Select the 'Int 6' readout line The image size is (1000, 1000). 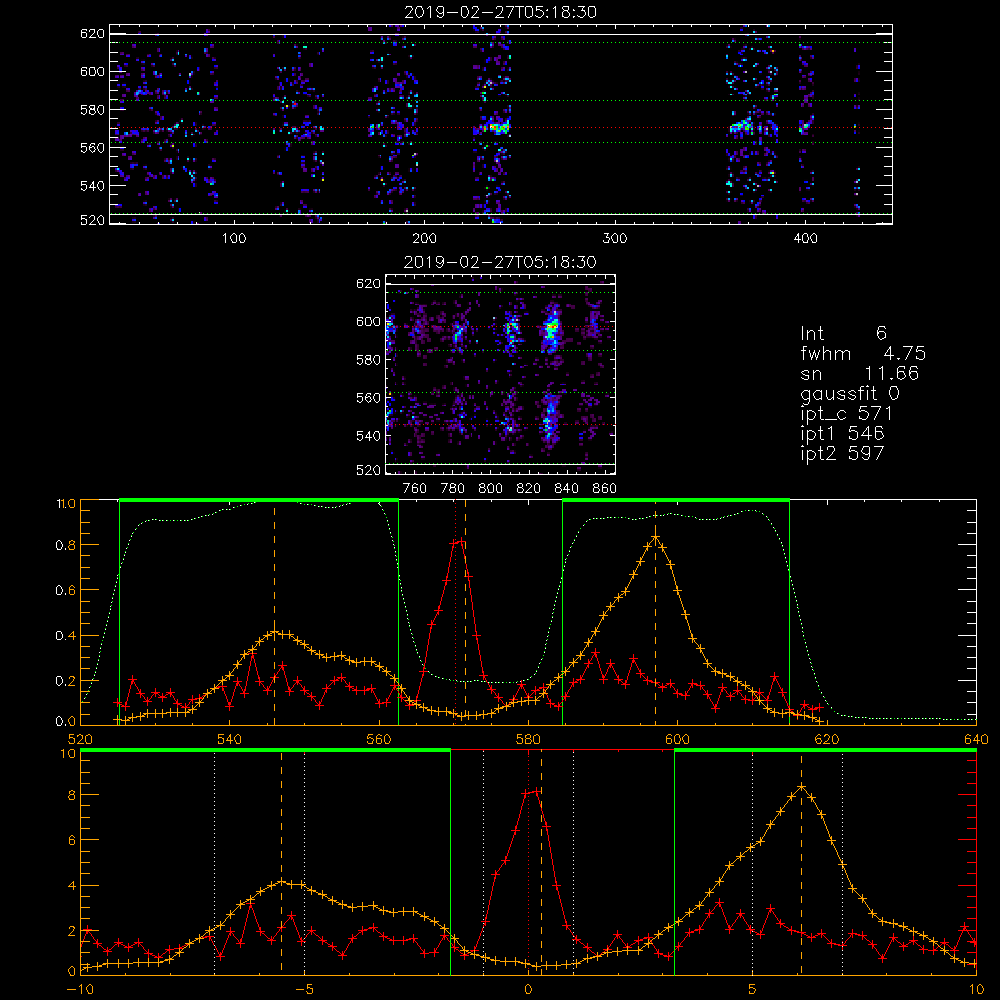tap(843, 333)
